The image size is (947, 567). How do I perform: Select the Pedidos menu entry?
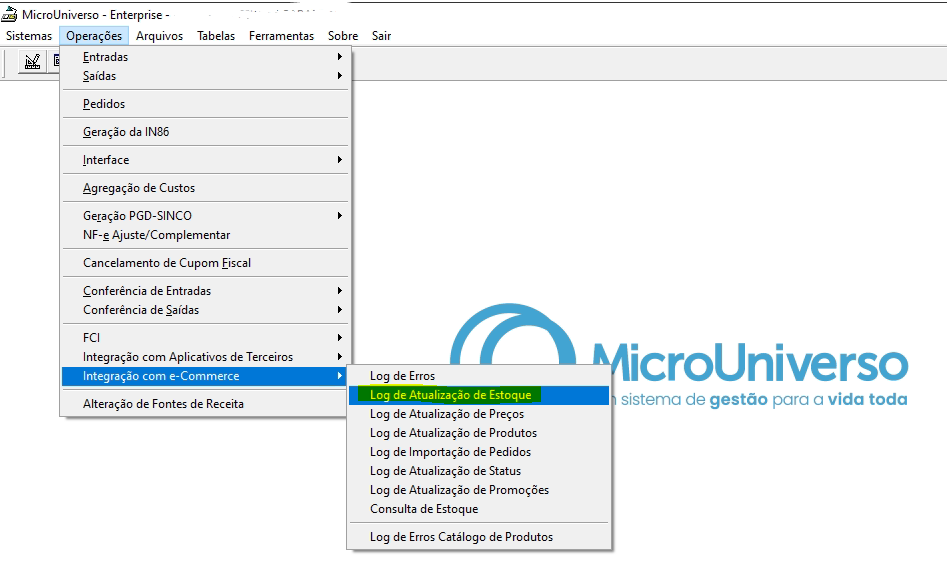206,104
